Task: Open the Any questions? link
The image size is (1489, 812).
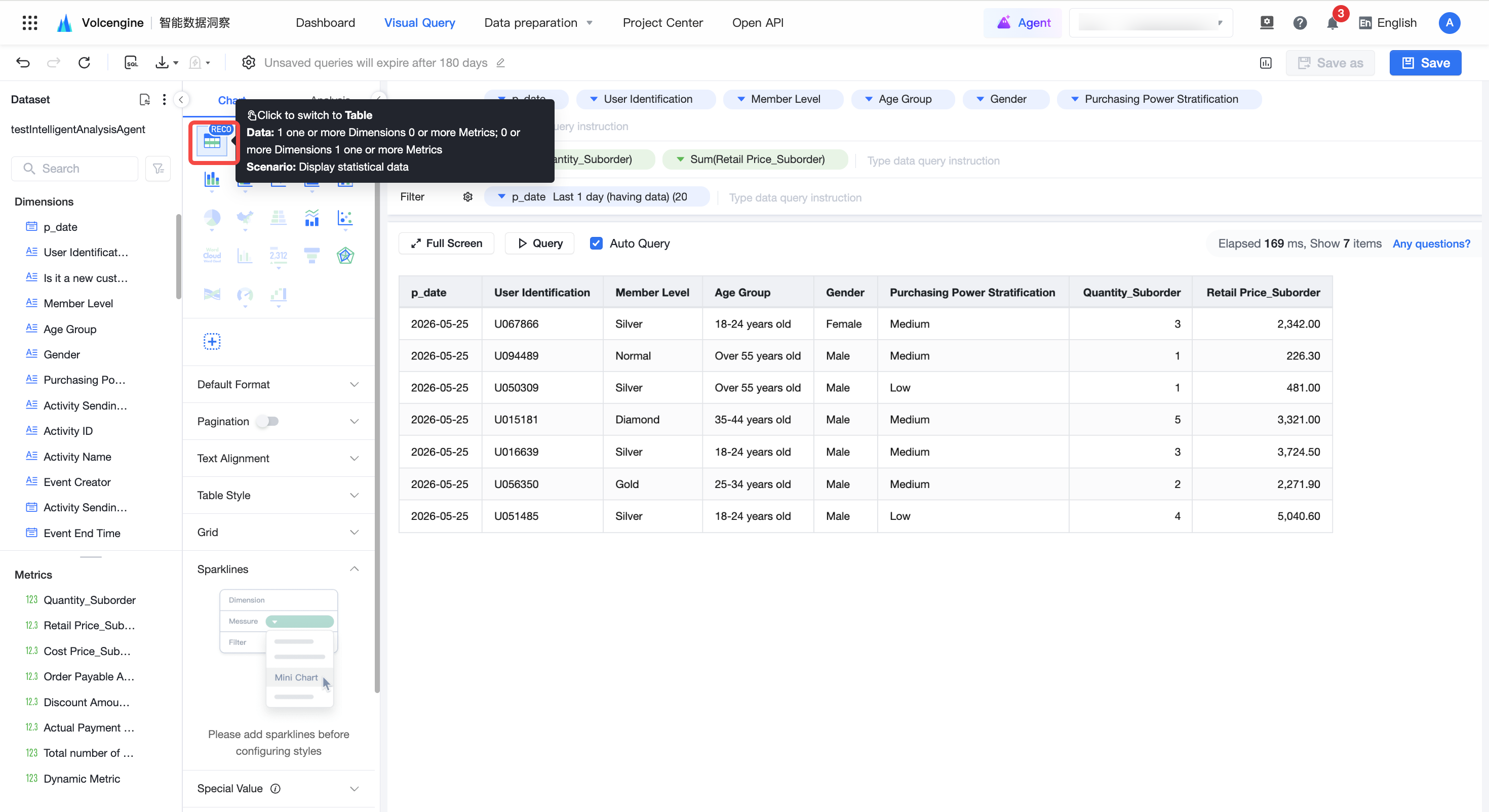Action: click(x=1431, y=243)
